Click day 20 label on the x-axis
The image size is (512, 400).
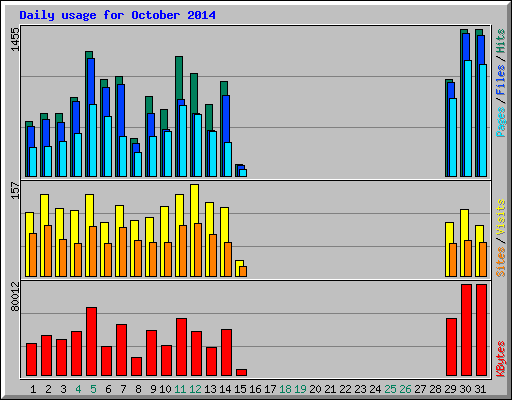(315, 389)
